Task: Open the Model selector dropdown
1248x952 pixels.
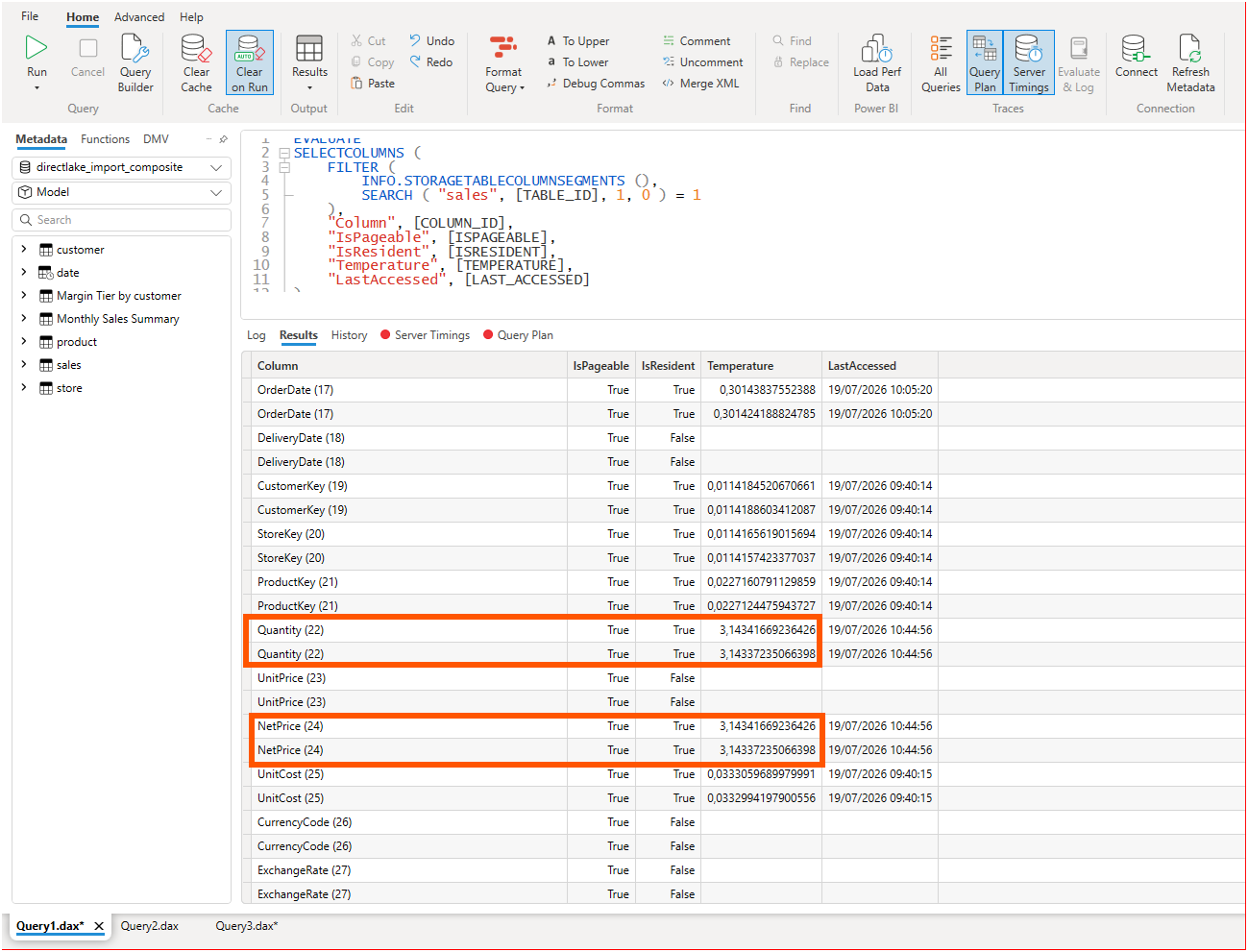Action: (x=122, y=192)
